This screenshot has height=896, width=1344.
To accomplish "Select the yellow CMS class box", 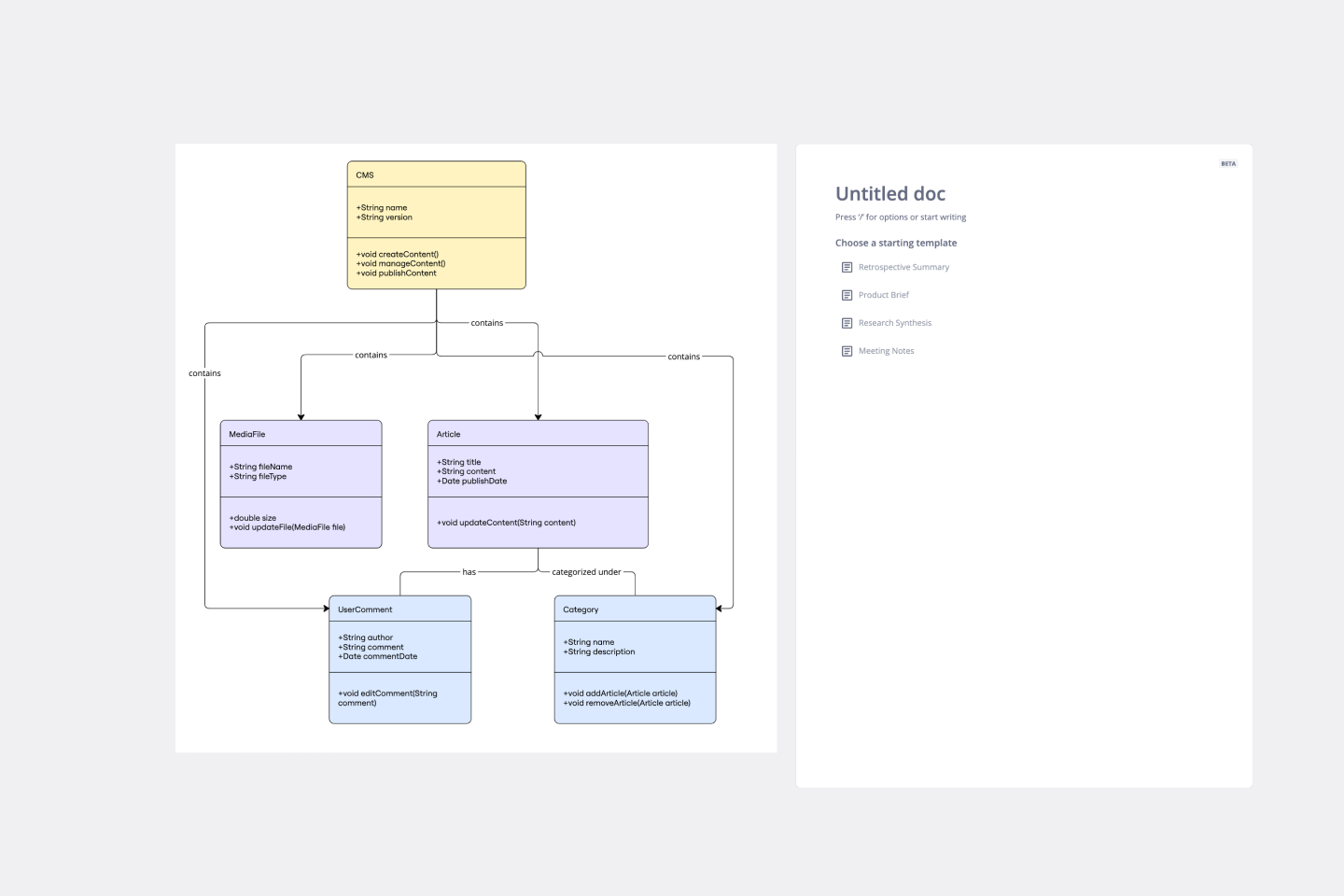I will click(x=436, y=226).
